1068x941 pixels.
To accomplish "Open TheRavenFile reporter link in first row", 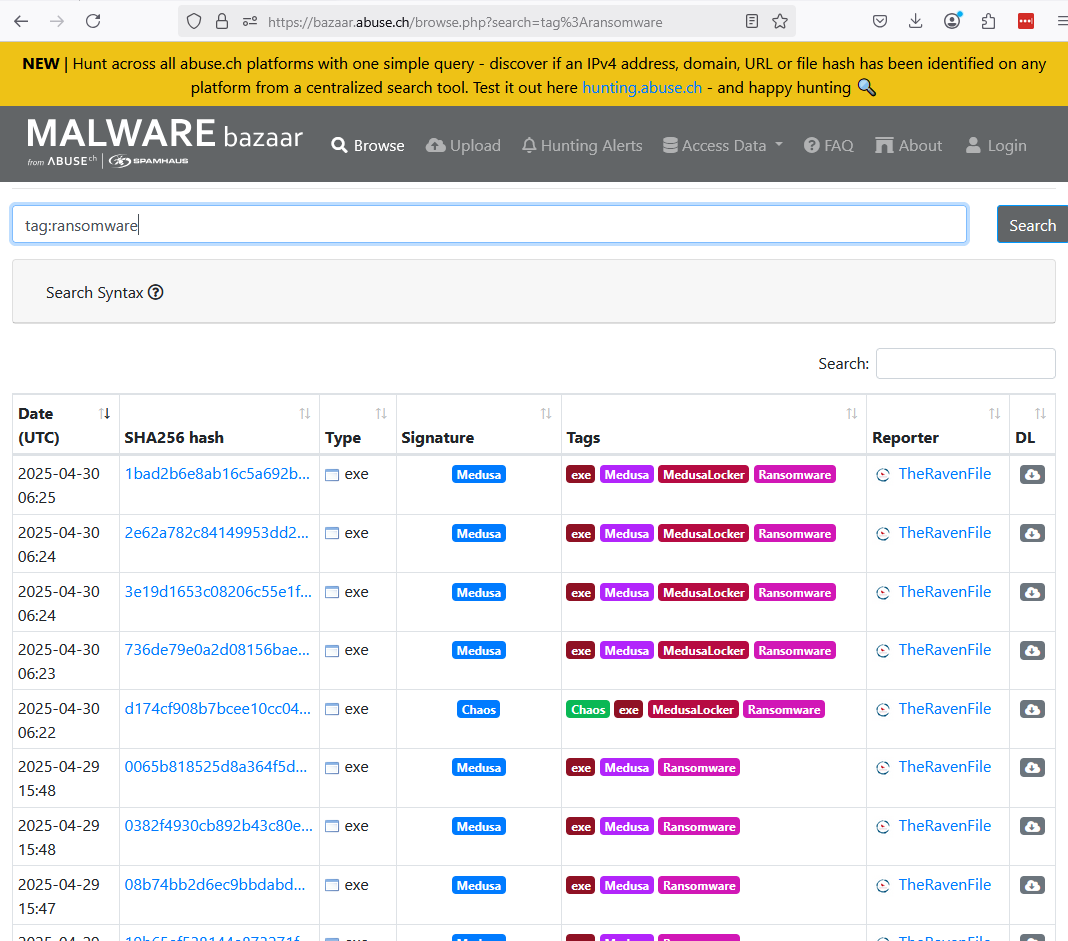I will (945, 474).
